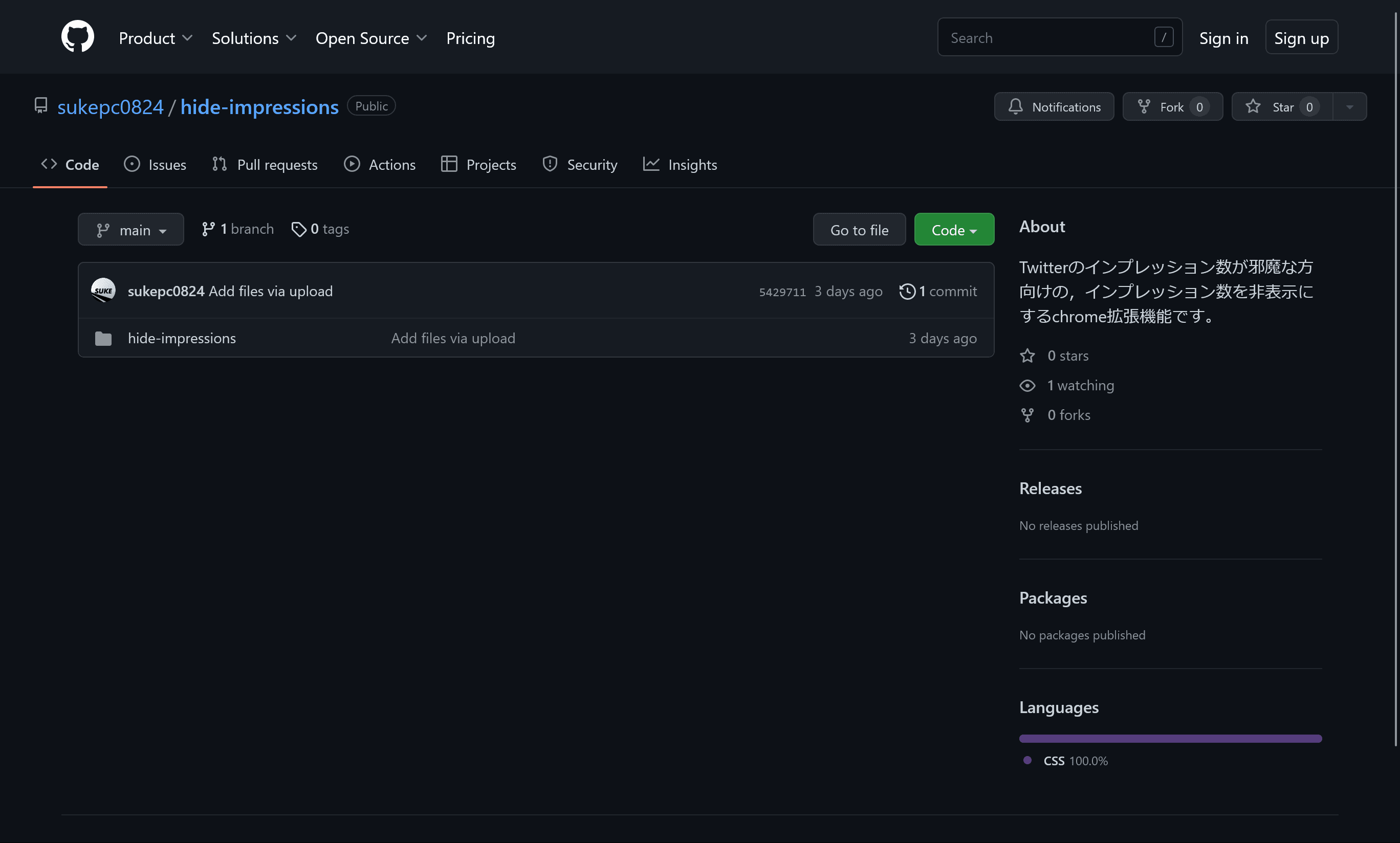Open the Insights tab
This screenshot has width=1400, height=843.
pos(680,165)
